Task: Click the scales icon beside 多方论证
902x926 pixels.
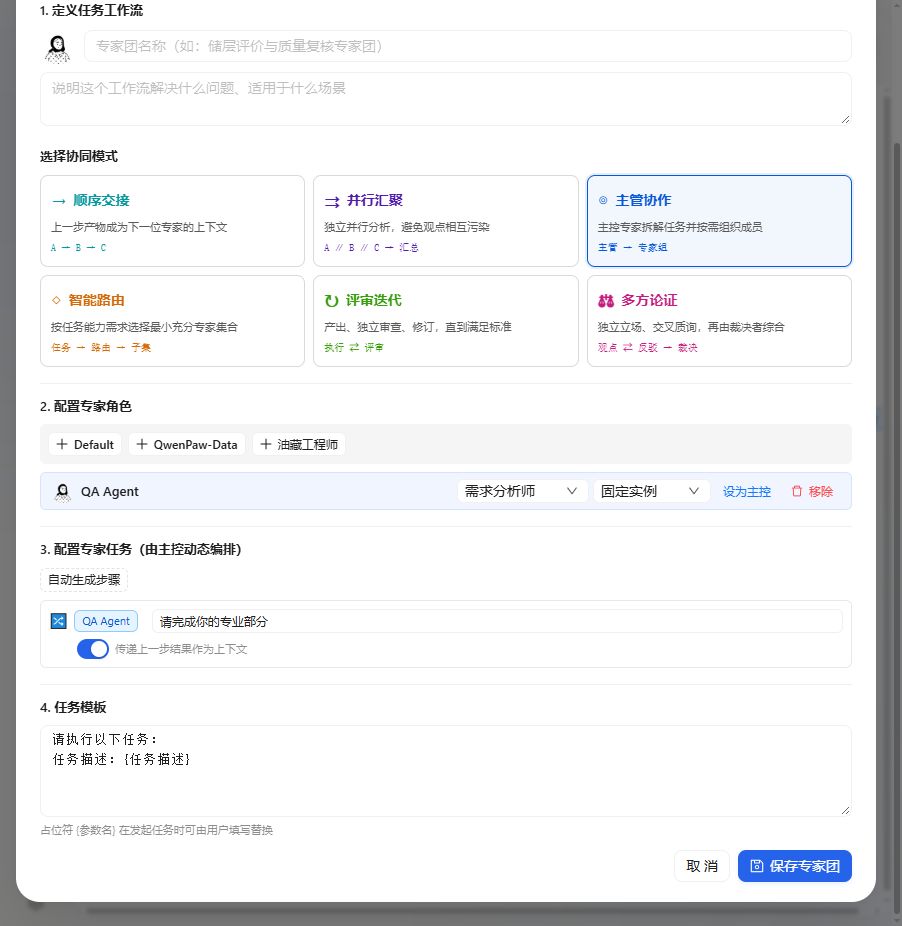Action: pos(606,301)
